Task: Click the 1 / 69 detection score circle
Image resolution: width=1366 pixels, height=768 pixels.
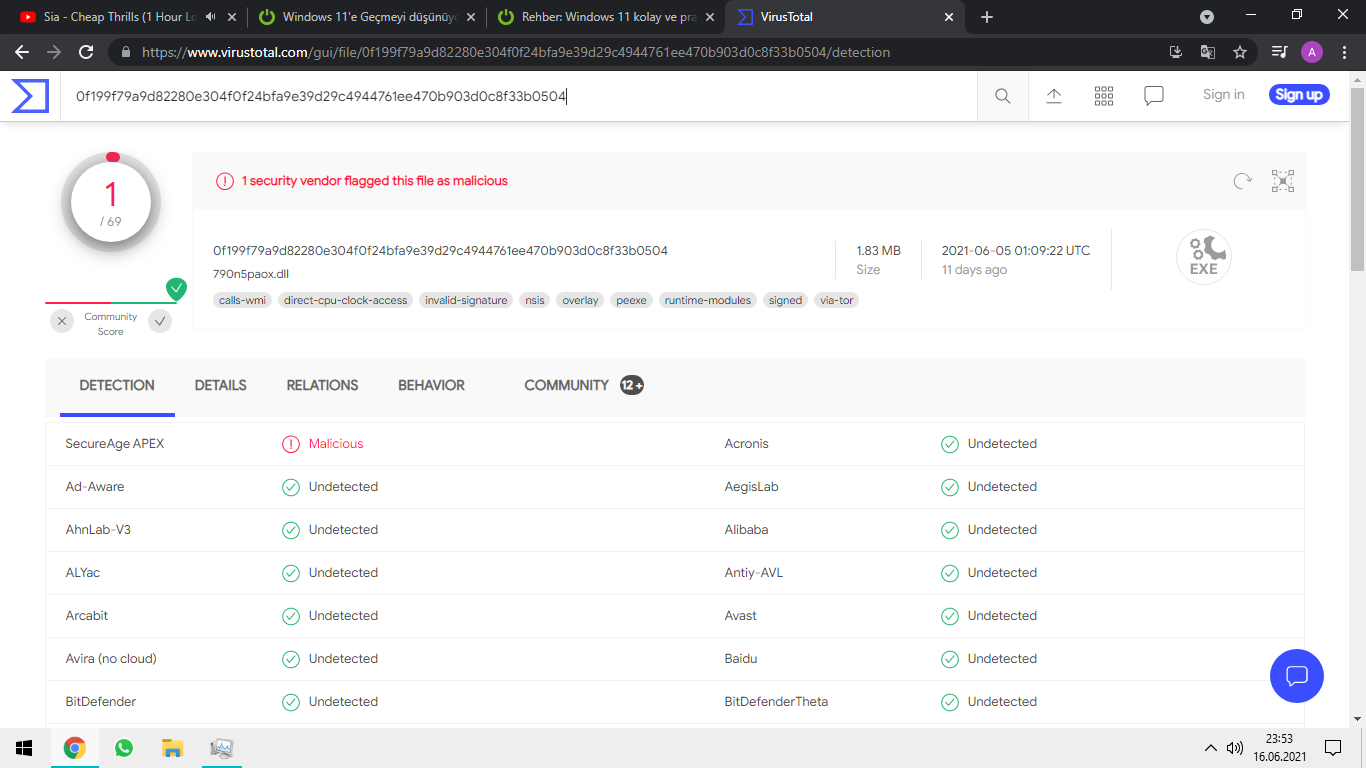Action: 111,204
